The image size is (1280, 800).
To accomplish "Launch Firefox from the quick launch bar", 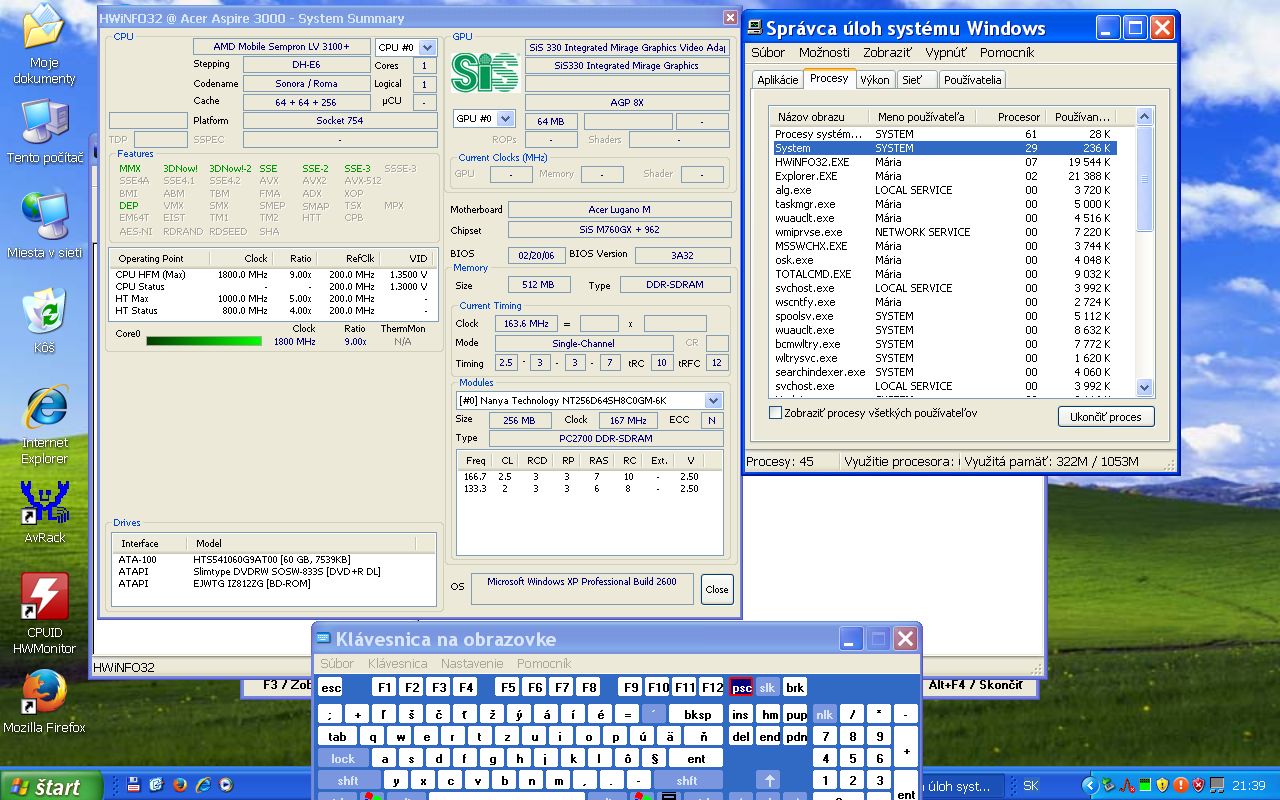I will point(180,785).
